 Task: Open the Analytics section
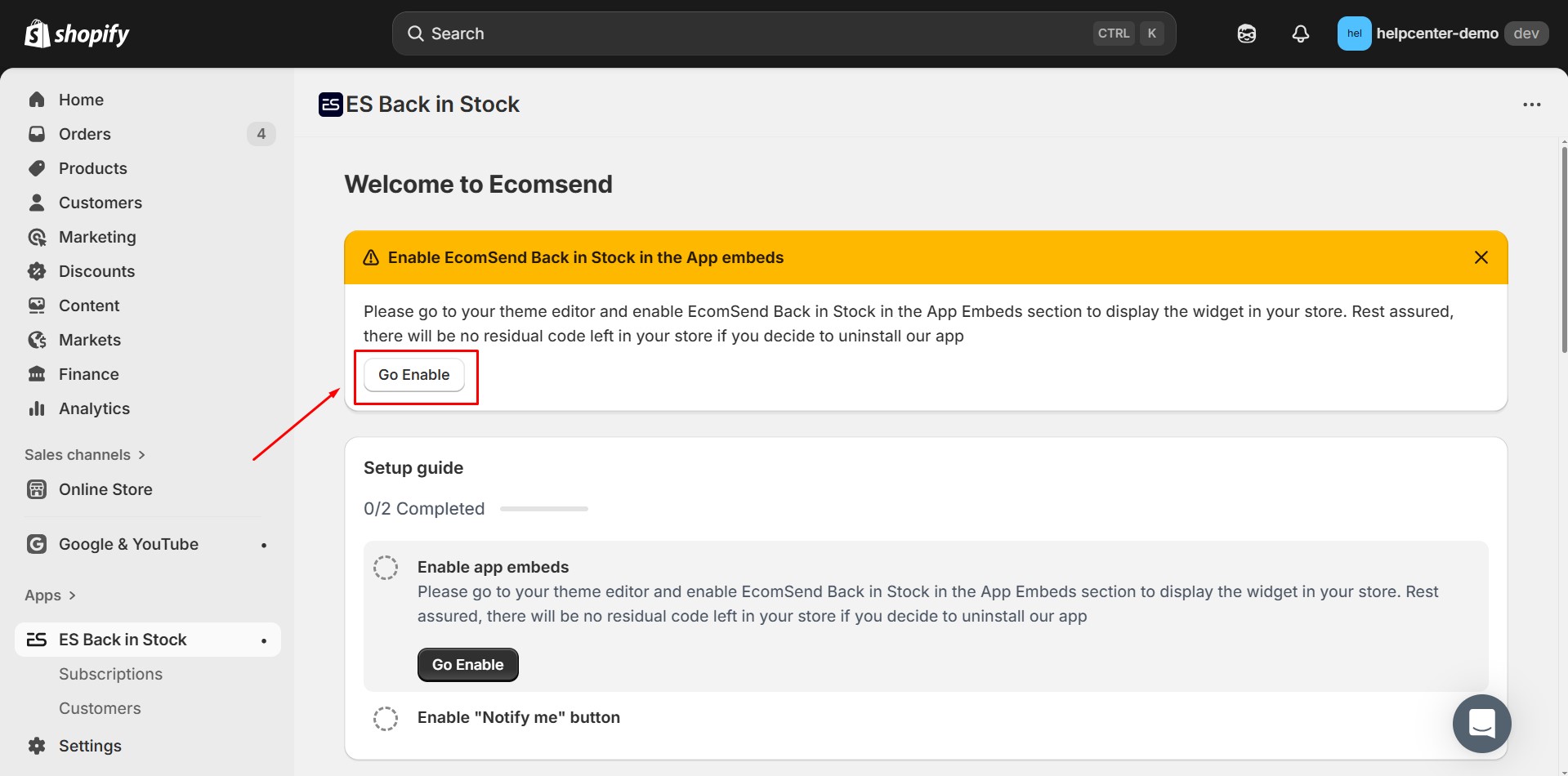[94, 408]
